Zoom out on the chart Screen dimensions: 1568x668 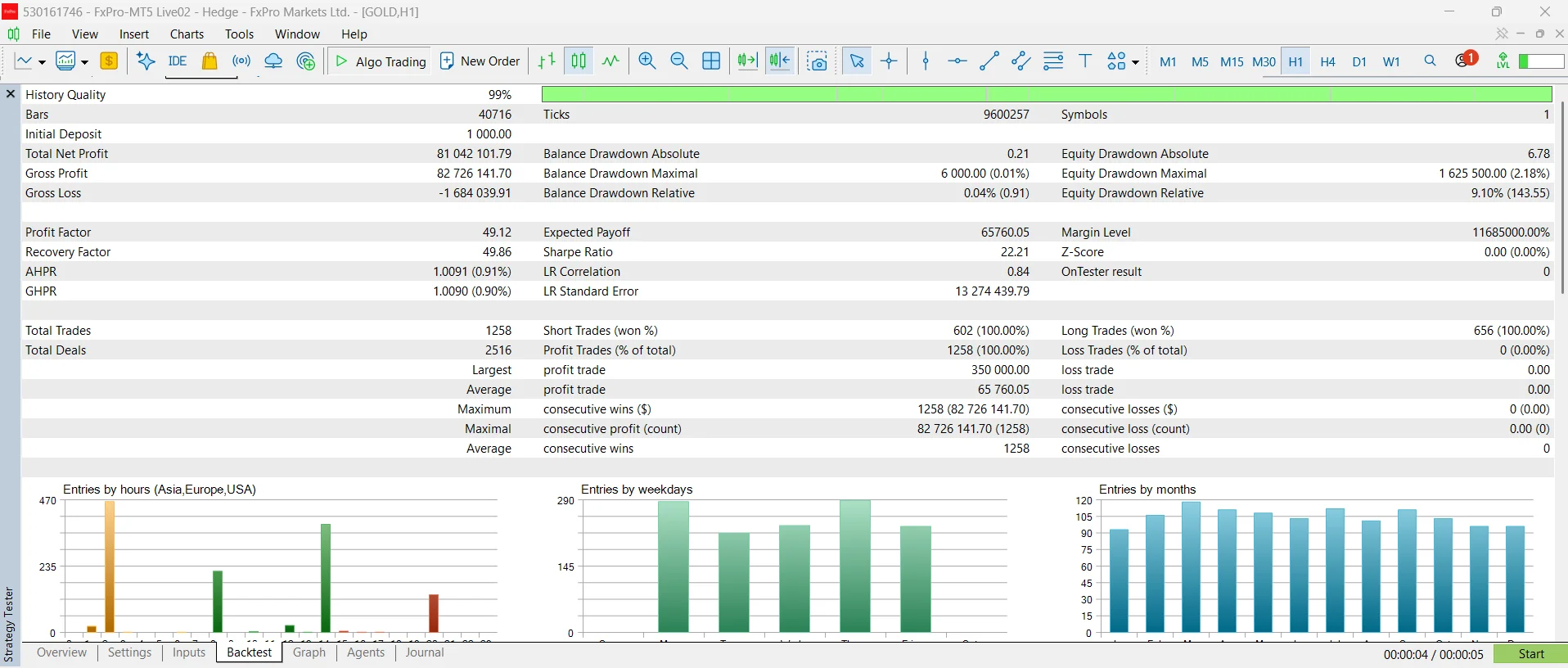(679, 61)
